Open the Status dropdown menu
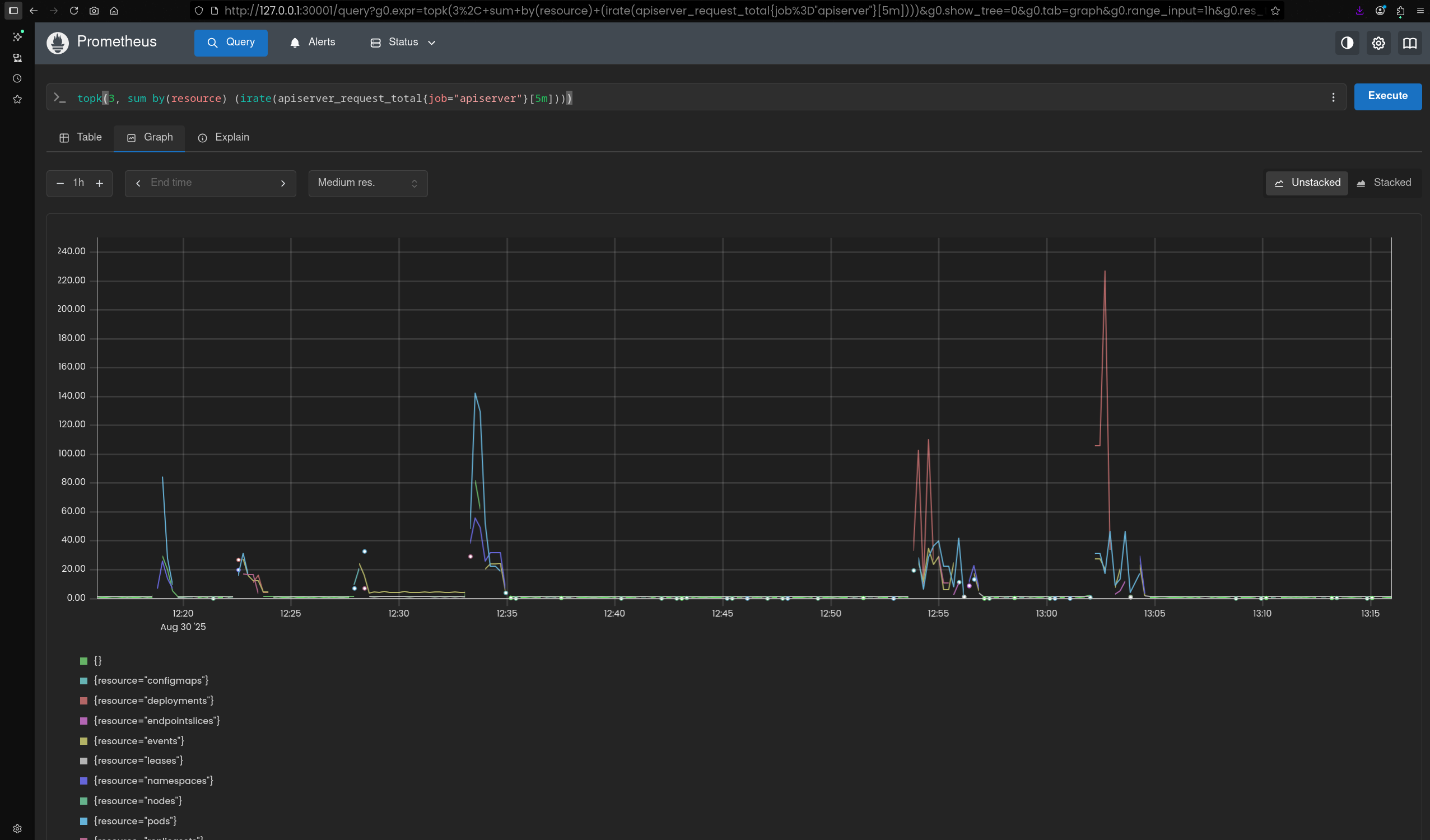Viewport: 1430px width, 840px height. point(403,43)
